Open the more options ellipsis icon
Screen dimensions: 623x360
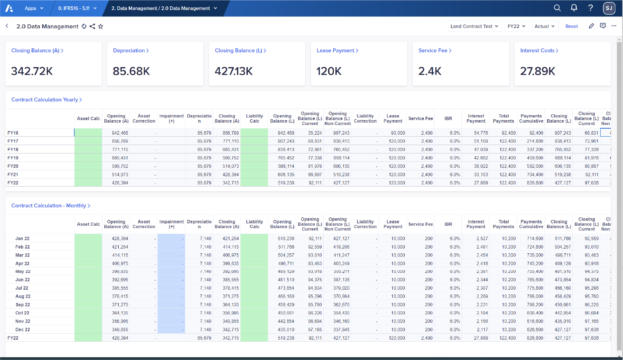click(x=614, y=26)
